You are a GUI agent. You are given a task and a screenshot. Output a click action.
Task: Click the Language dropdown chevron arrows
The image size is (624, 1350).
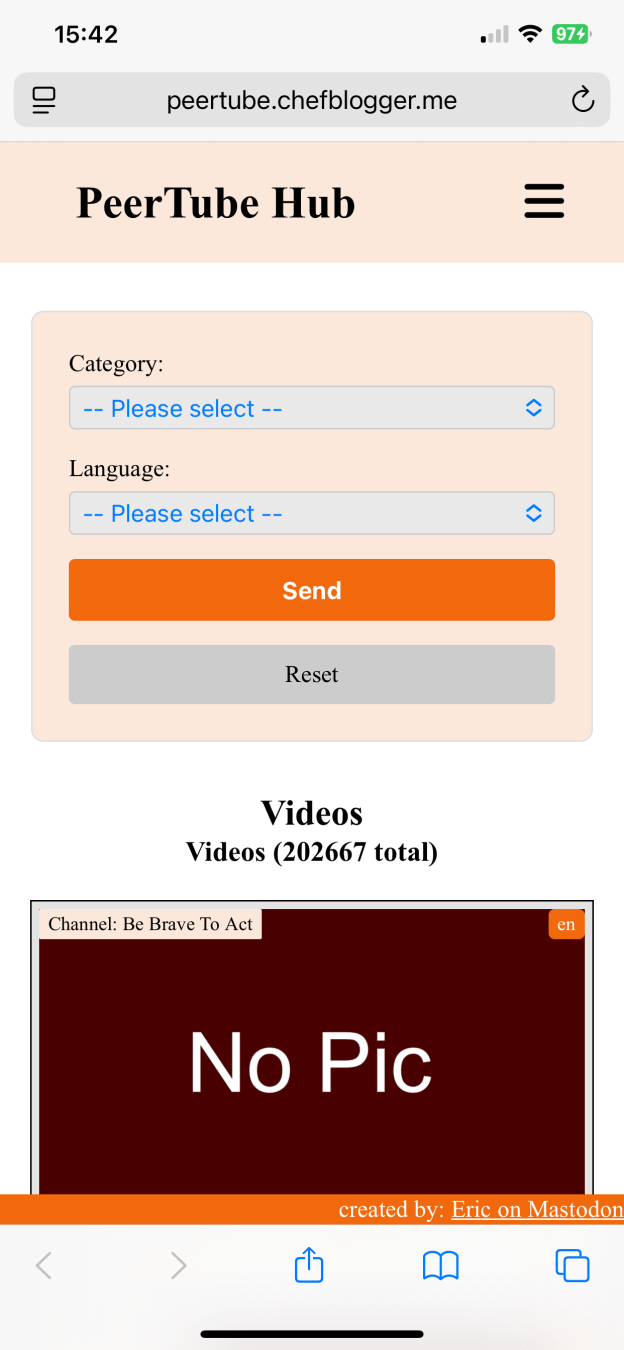coord(534,513)
